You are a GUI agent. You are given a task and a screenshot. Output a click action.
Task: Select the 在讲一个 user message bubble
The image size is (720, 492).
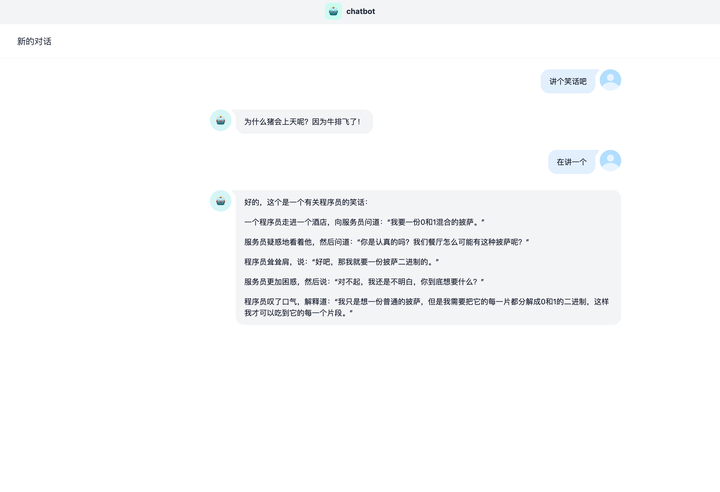pos(572,162)
